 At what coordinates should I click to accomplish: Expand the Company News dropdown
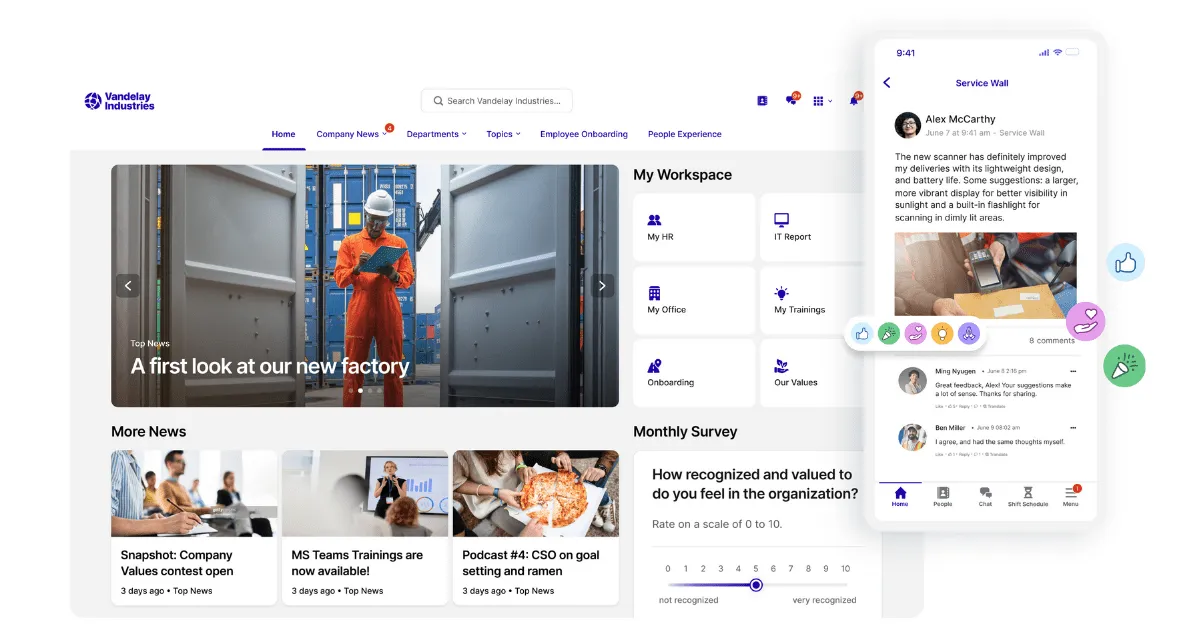point(349,133)
